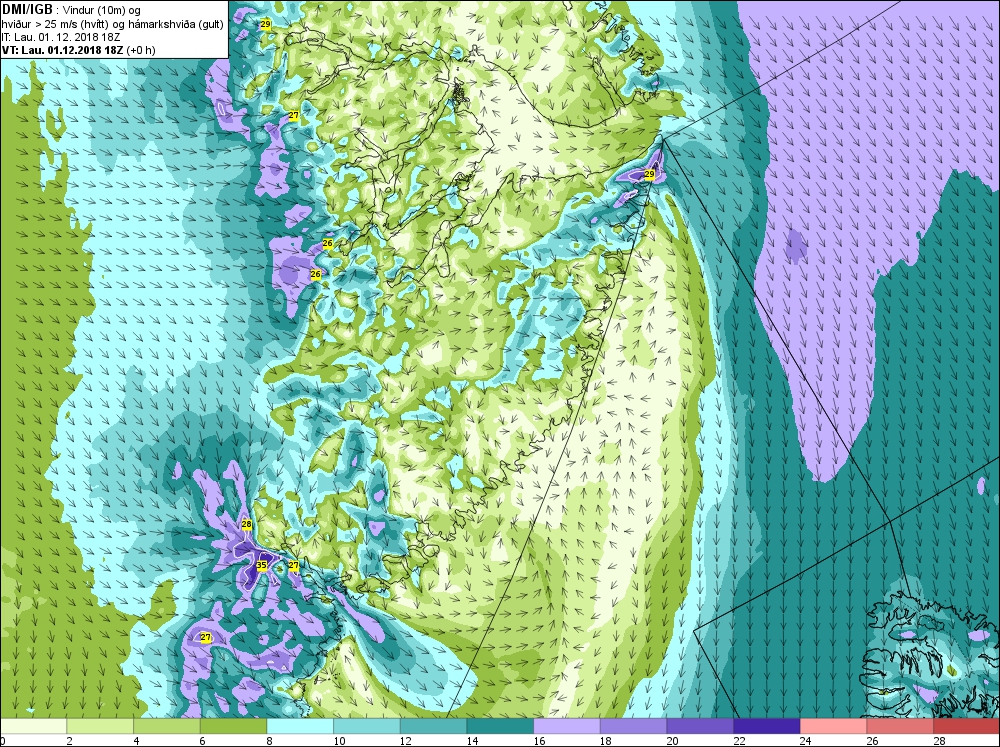This screenshot has height=747, width=1000.
Task: Click the 10–12 m/s legend color swatch
Action: tap(367, 727)
